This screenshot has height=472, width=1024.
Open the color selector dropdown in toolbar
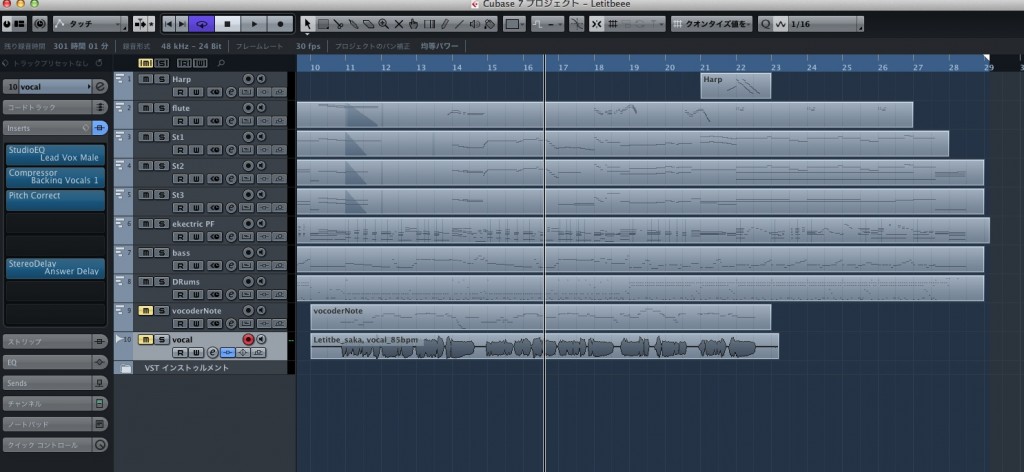click(x=514, y=24)
